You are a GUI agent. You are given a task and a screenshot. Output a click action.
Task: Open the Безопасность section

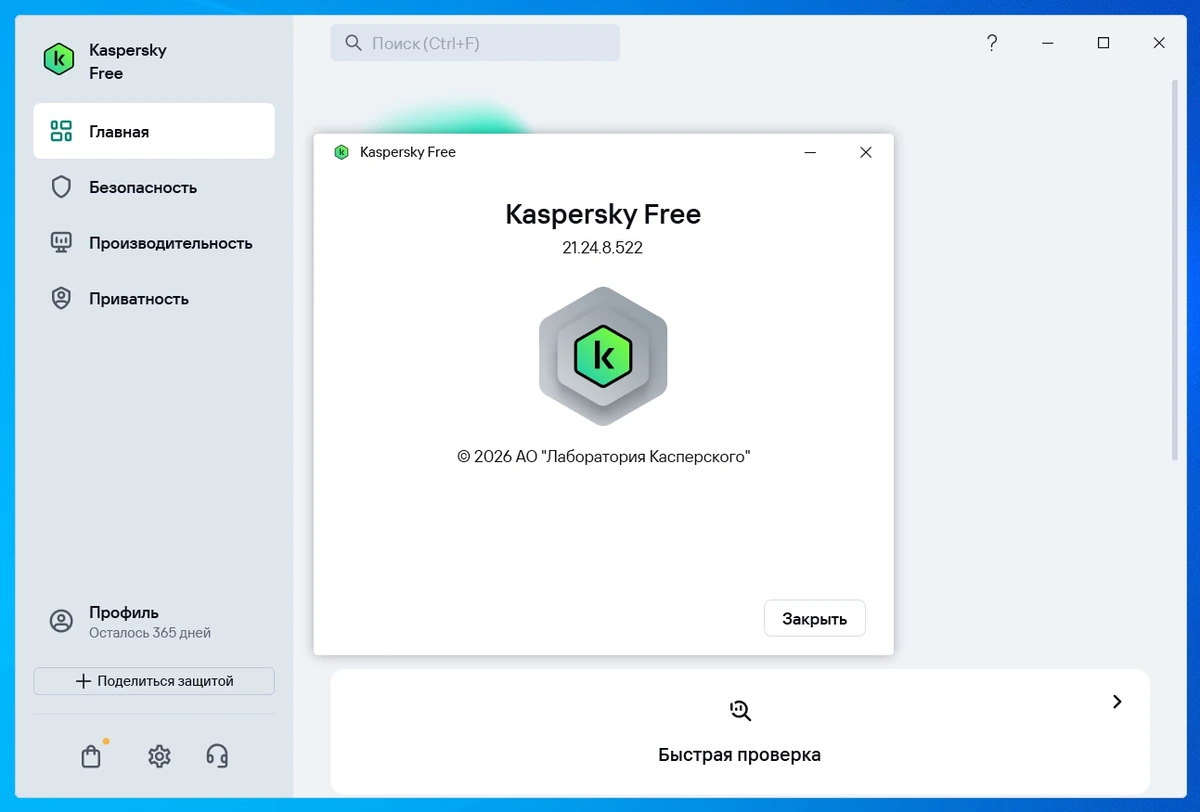pos(154,187)
